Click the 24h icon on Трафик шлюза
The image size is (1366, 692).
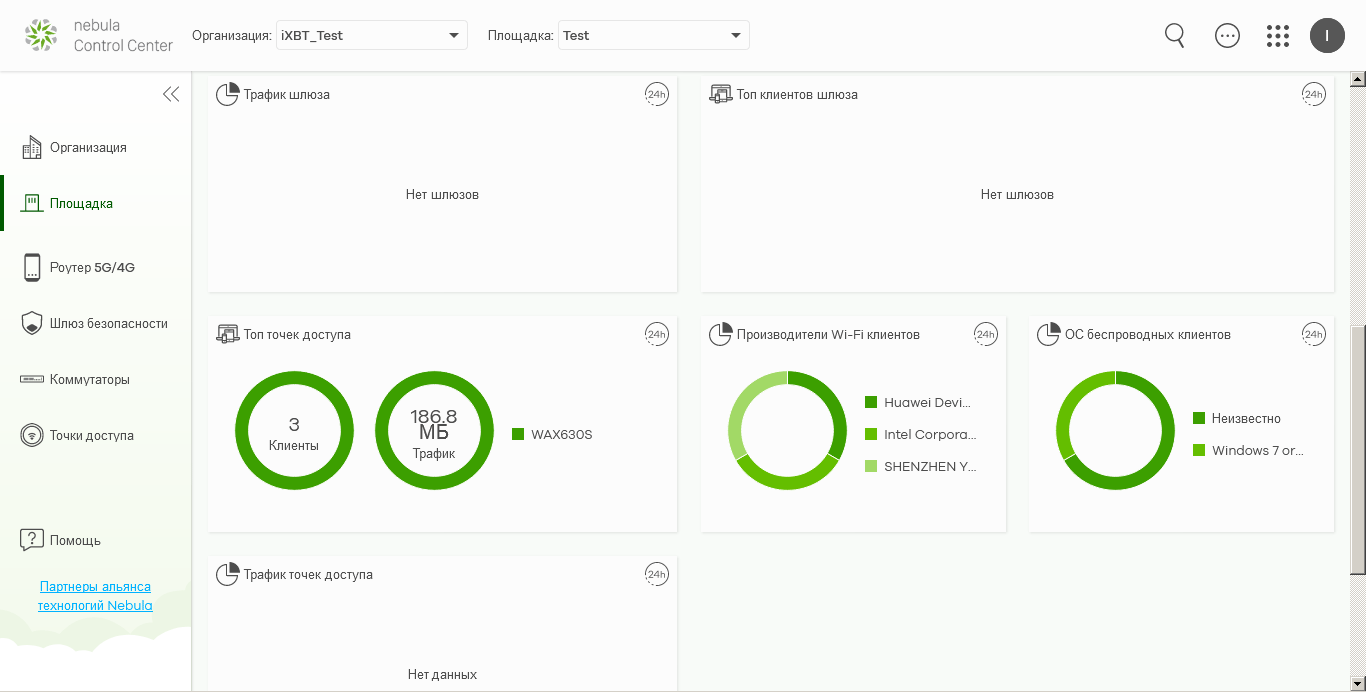tap(656, 95)
